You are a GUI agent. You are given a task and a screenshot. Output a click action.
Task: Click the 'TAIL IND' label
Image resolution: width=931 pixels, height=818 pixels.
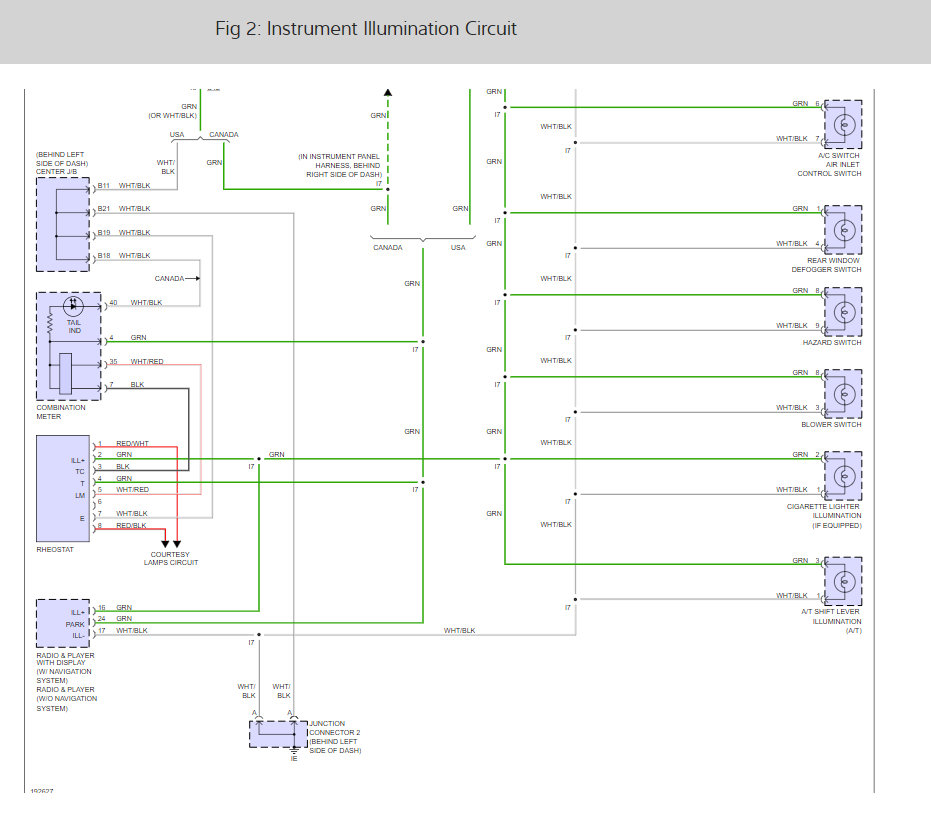click(74, 326)
